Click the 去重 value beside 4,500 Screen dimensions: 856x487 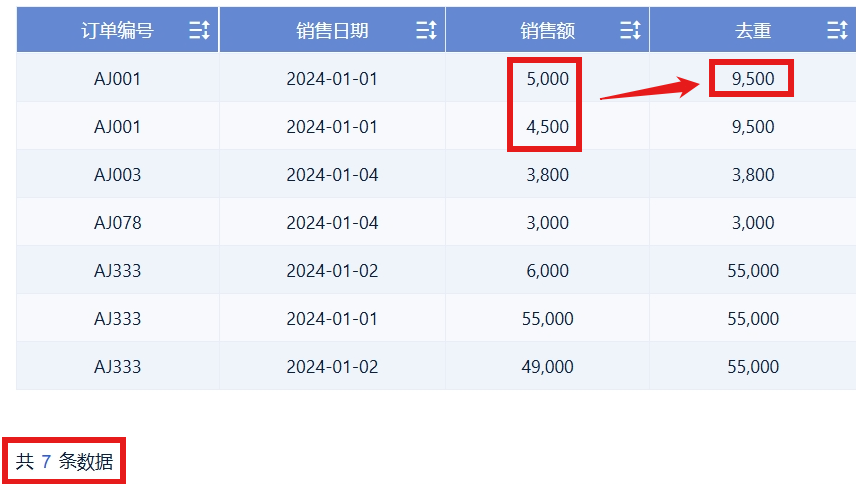[x=753, y=127]
